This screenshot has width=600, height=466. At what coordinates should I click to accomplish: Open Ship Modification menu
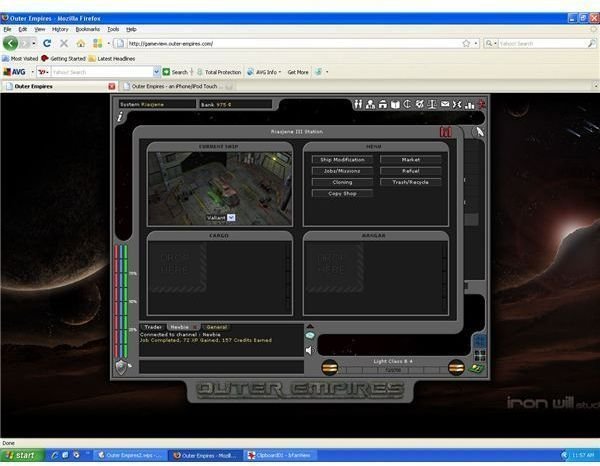point(342,160)
